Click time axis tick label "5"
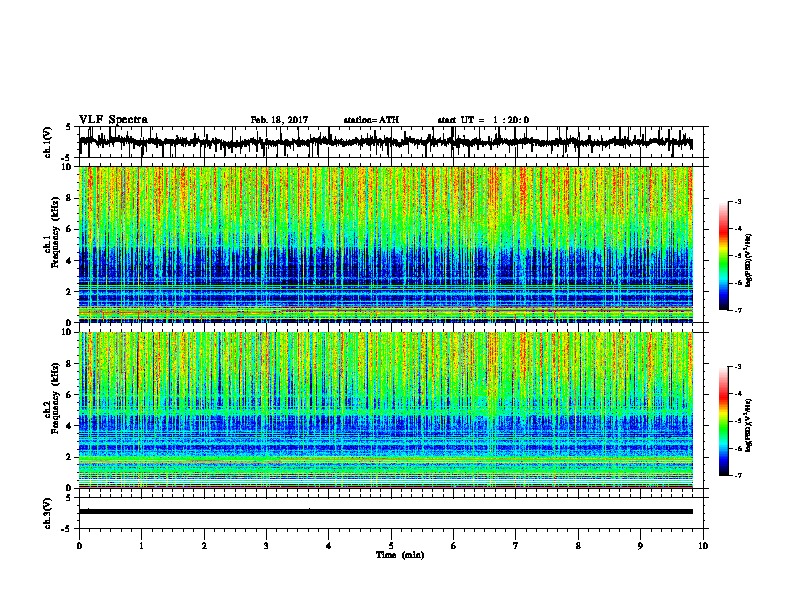Screen dimensions: 792x612 391,546
